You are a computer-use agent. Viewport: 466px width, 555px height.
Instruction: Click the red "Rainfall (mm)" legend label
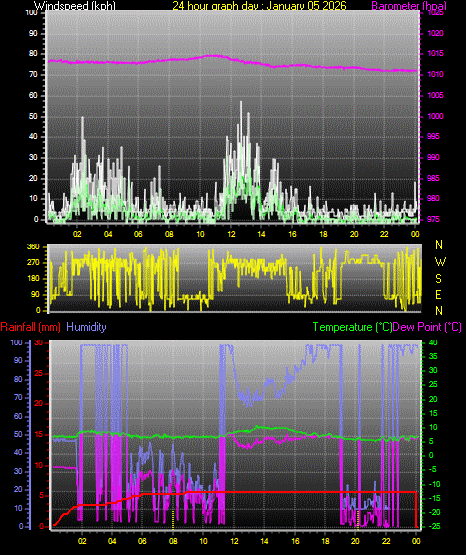[x=30, y=327]
